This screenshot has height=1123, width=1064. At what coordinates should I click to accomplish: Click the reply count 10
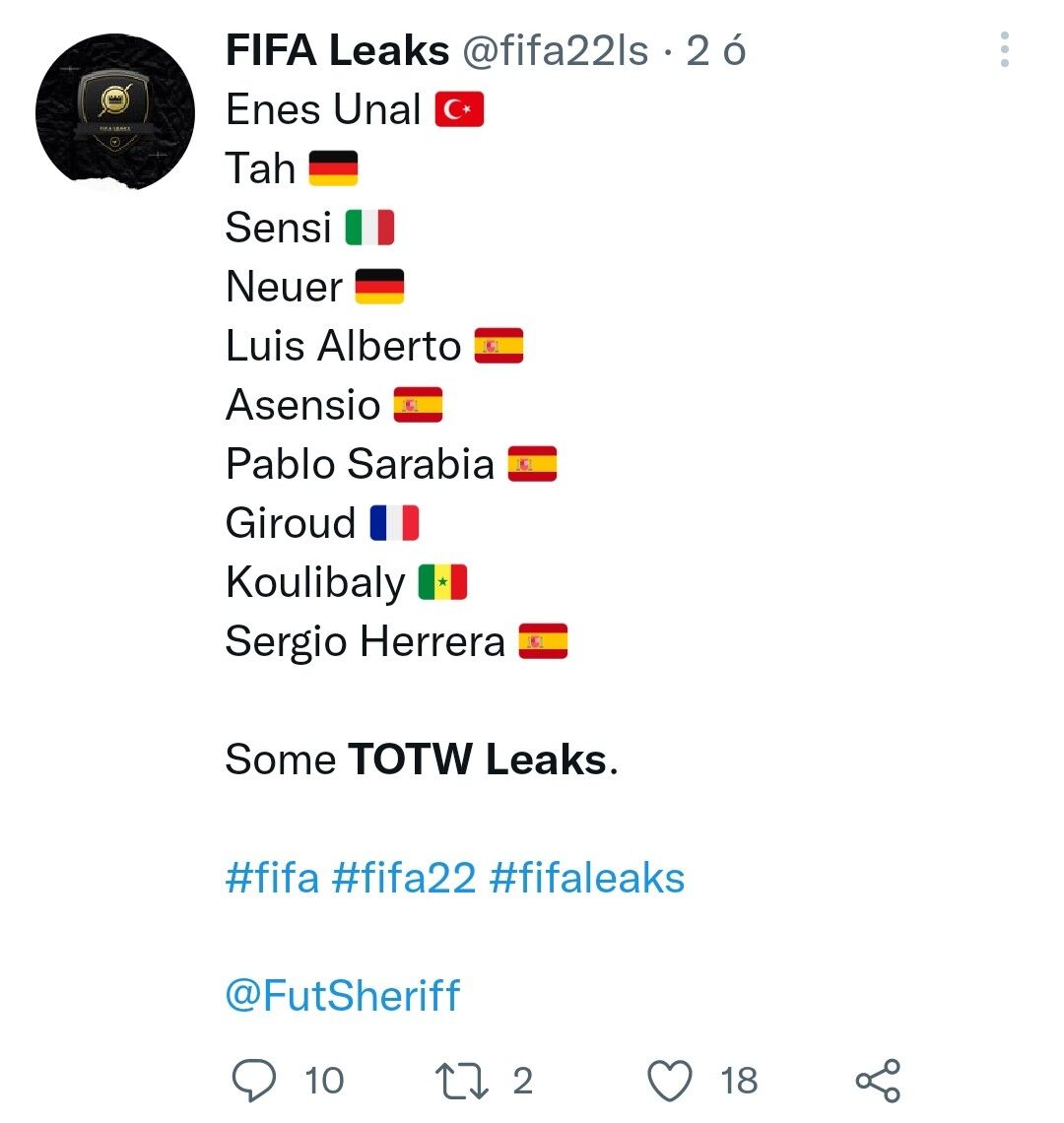pos(323,1081)
